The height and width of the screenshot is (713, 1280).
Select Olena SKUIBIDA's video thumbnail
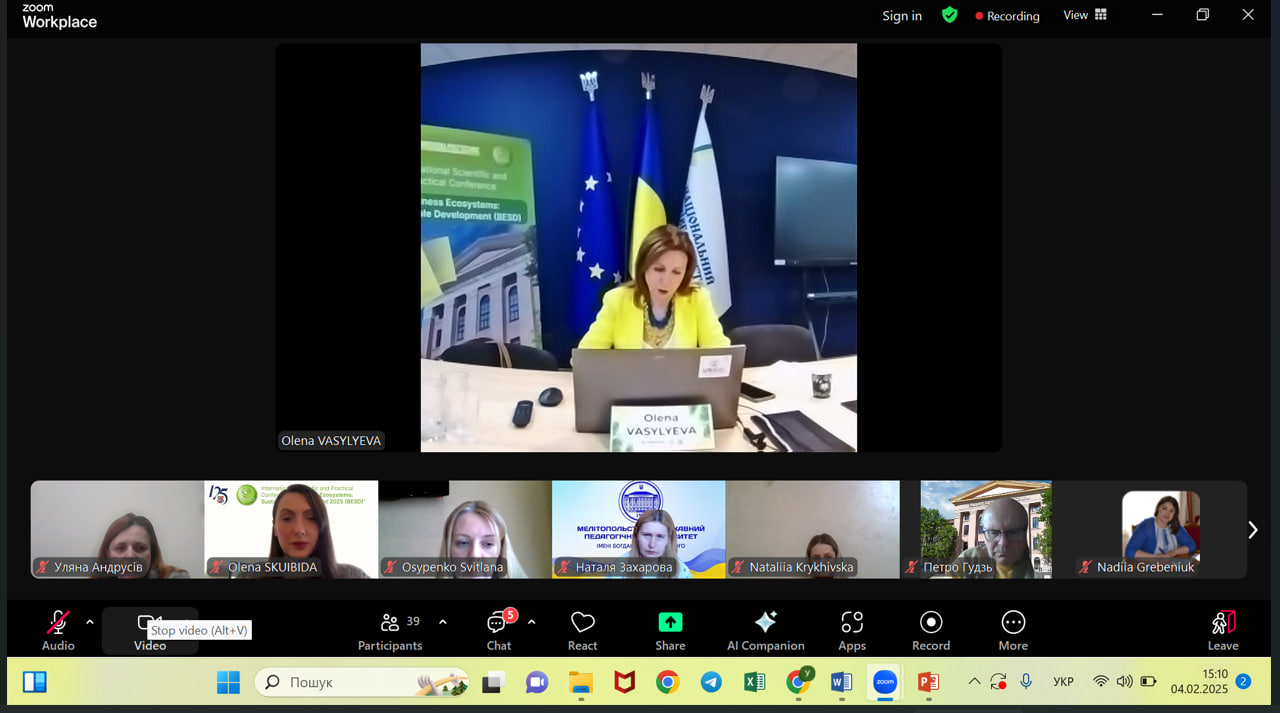291,529
